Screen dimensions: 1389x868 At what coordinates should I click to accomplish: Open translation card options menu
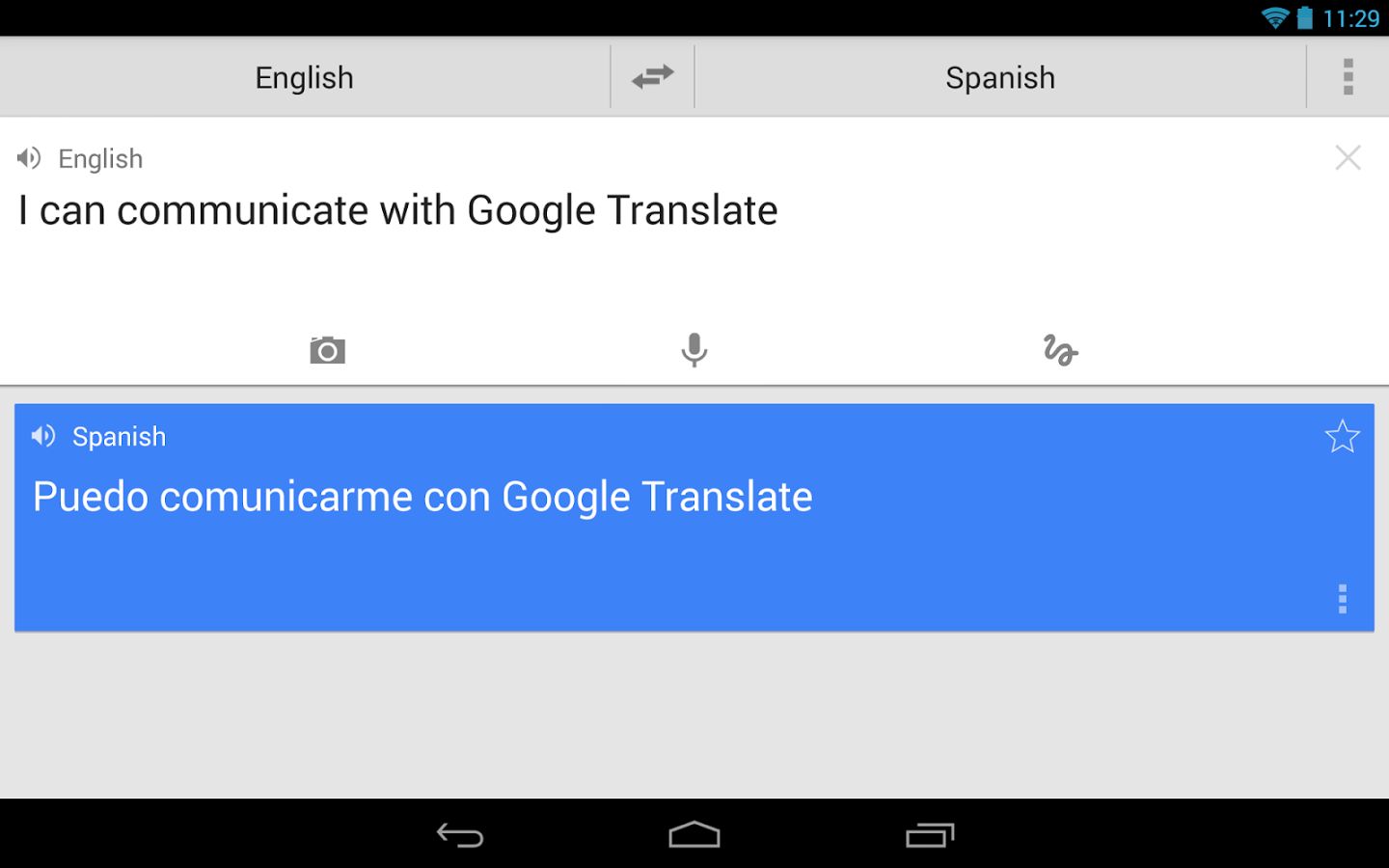click(1342, 599)
